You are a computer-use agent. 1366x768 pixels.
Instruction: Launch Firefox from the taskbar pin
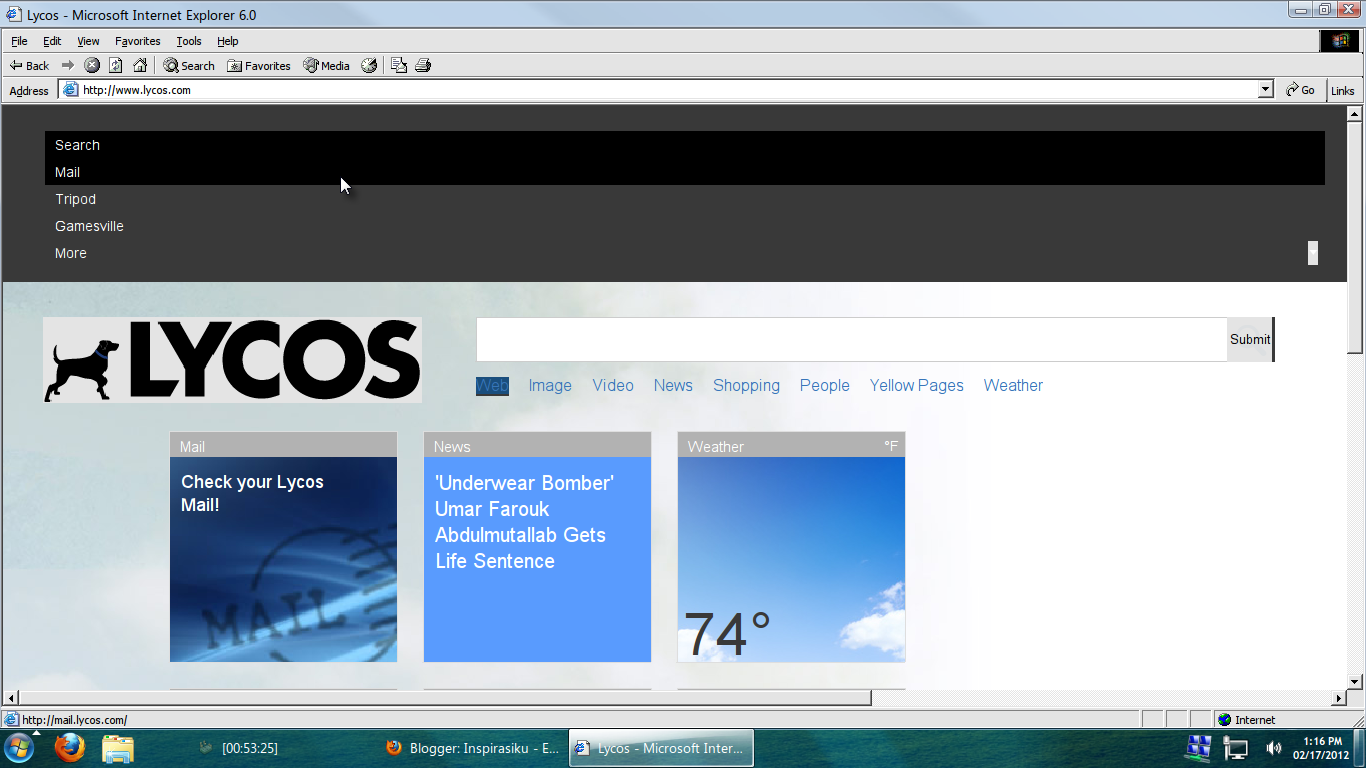point(69,747)
